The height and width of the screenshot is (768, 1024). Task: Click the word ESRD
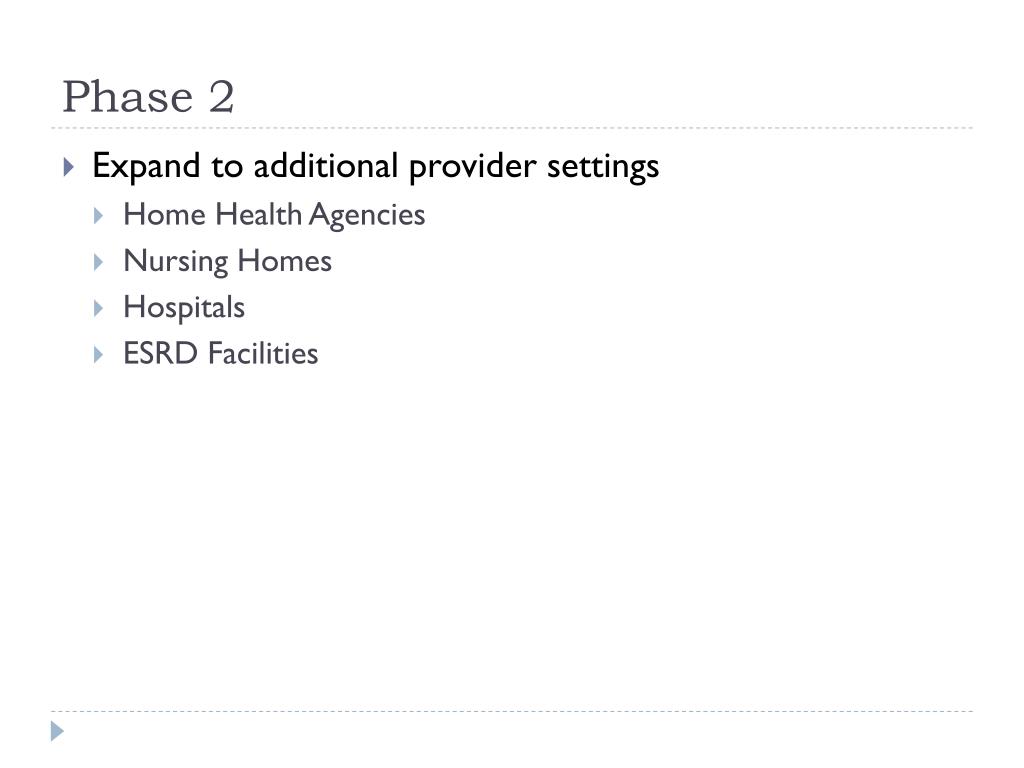click(161, 353)
